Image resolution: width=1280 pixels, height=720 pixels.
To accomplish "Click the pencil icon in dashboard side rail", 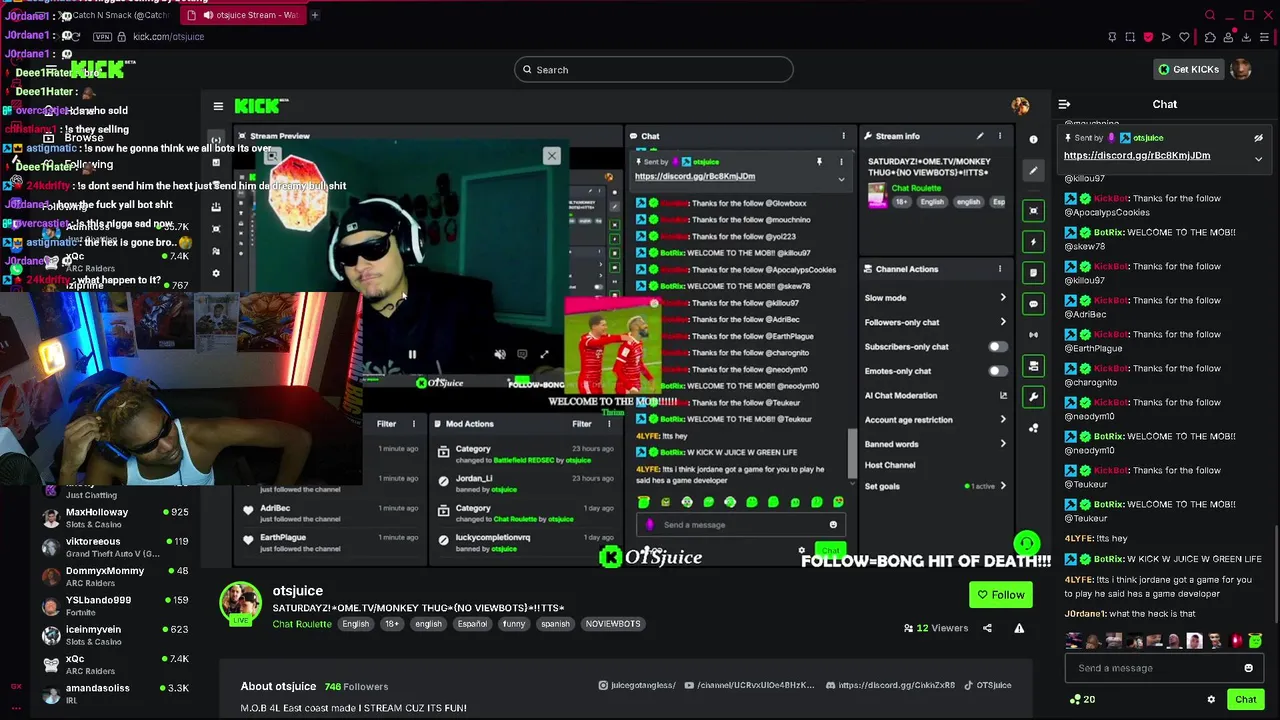I will click(x=1034, y=171).
